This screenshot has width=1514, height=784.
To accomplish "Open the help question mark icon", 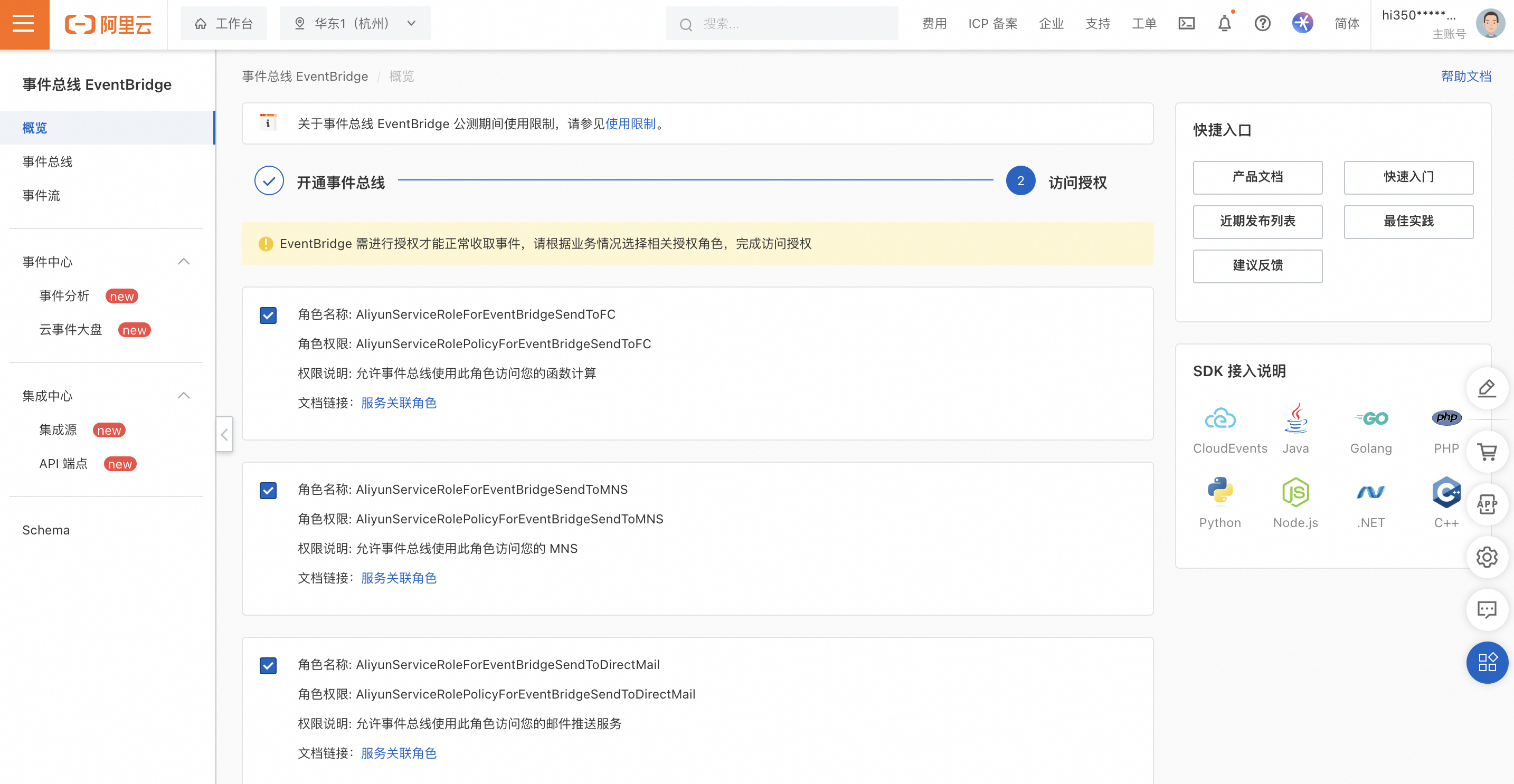I will [x=1262, y=24].
